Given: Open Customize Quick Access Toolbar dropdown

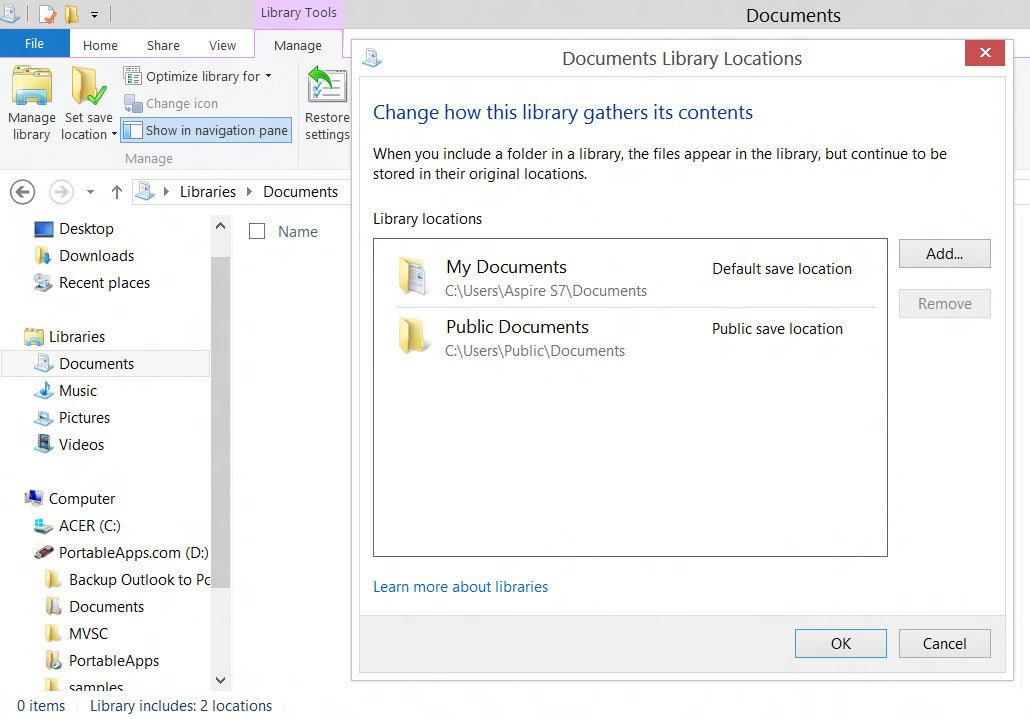Looking at the screenshot, I should coord(95,14).
